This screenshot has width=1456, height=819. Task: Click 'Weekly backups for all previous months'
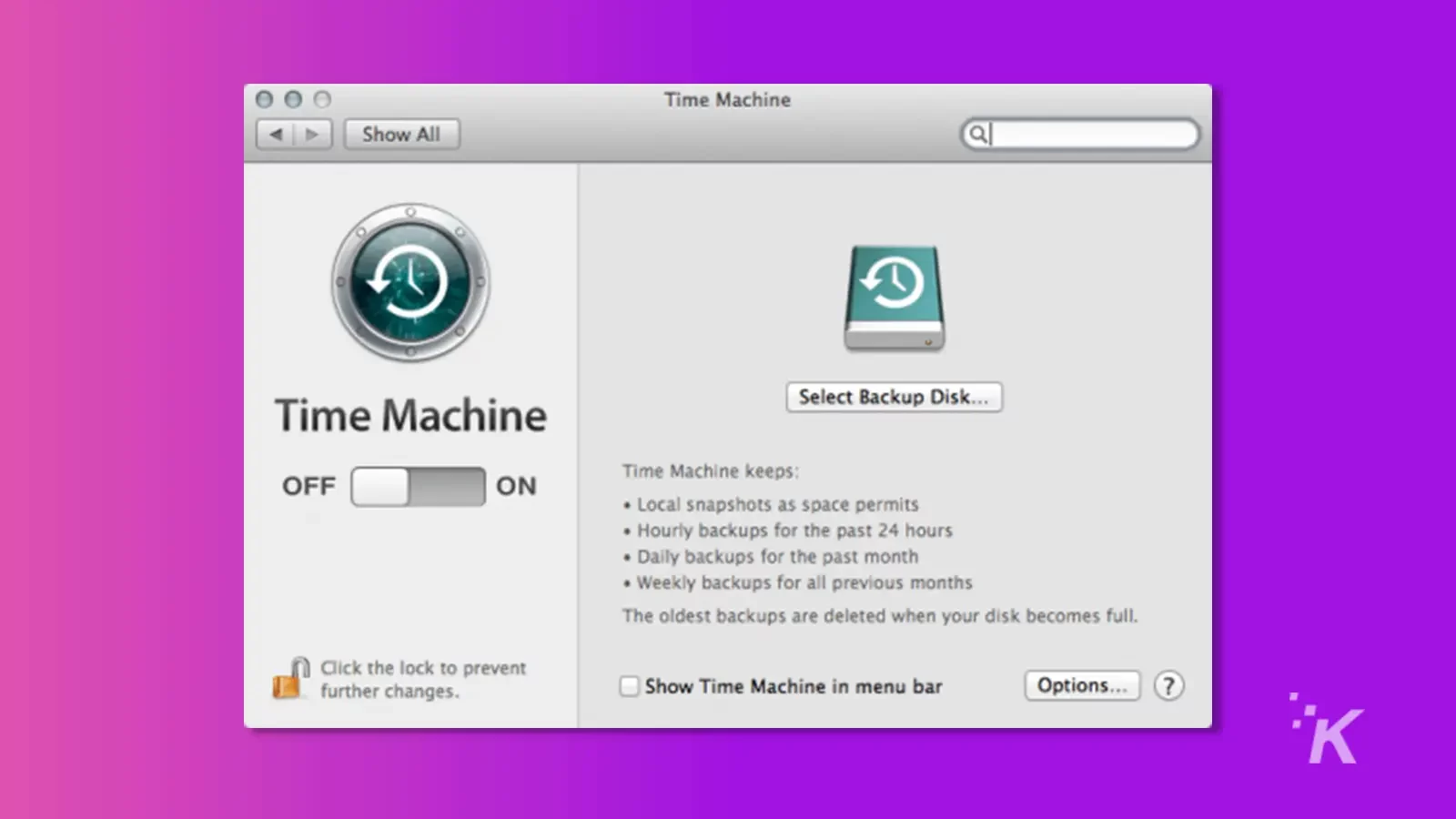pyautogui.click(x=804, y=582)
